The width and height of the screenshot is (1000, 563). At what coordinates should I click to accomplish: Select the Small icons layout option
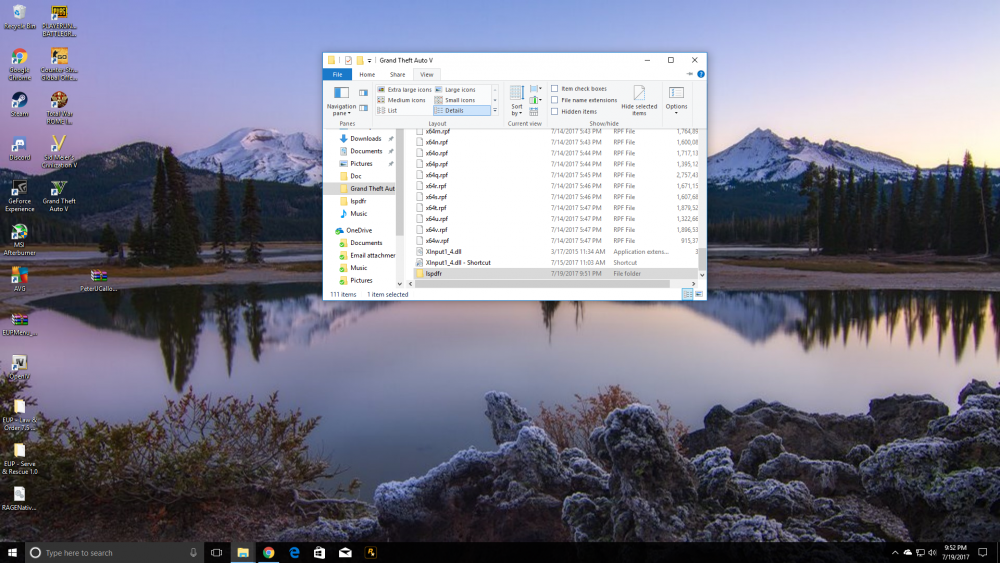click(x=460, y=100)
